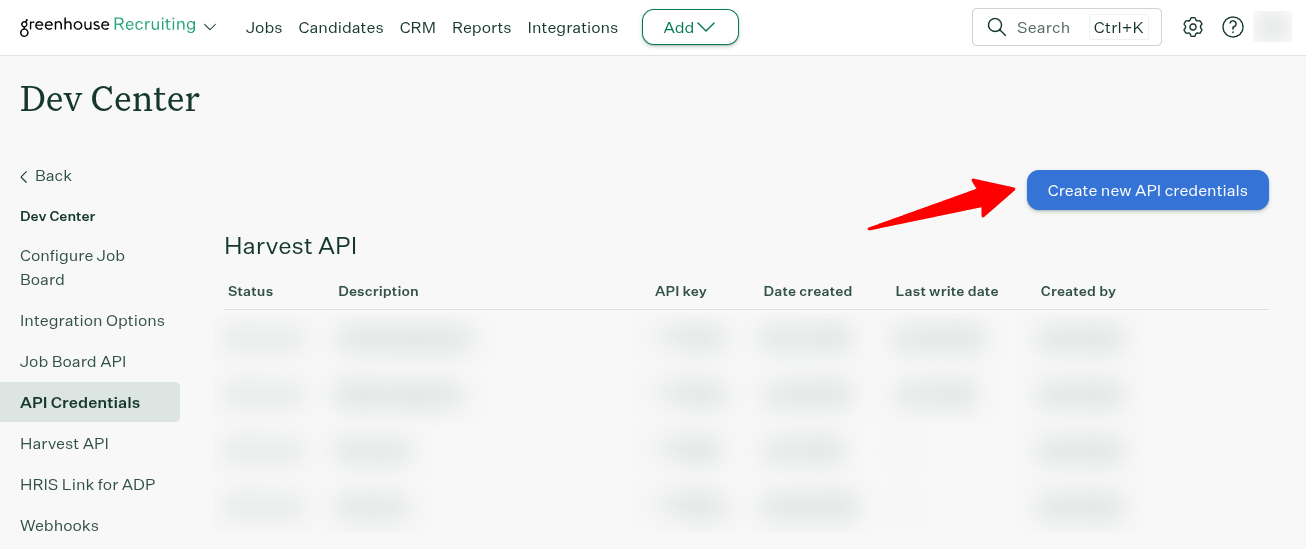Open Harvest API in sidebar
Viewport: 1306px width, 549px height.
pyautogui.click(x=64, y=444)
